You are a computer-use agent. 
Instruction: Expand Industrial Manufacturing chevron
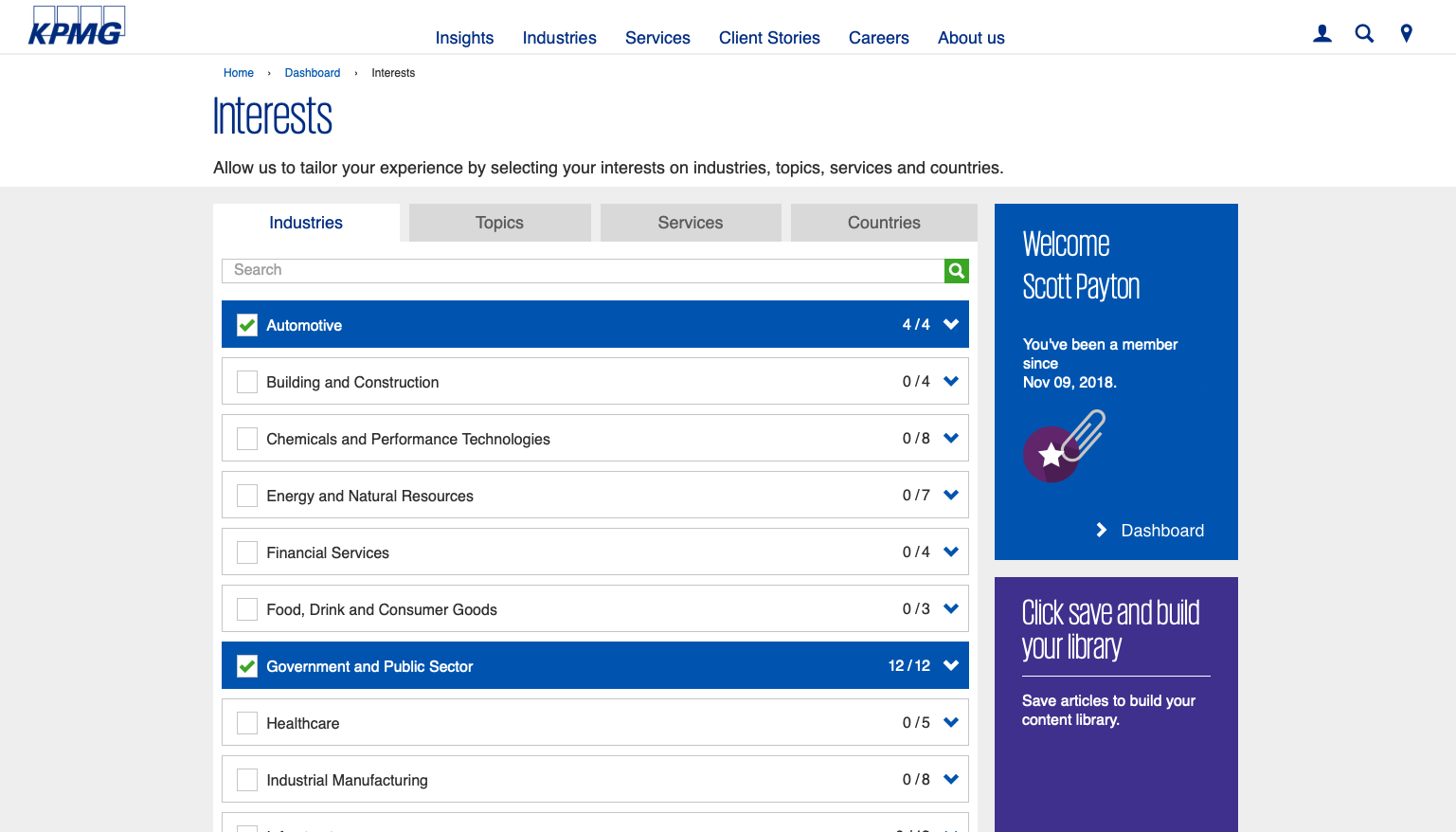point(951,779)
